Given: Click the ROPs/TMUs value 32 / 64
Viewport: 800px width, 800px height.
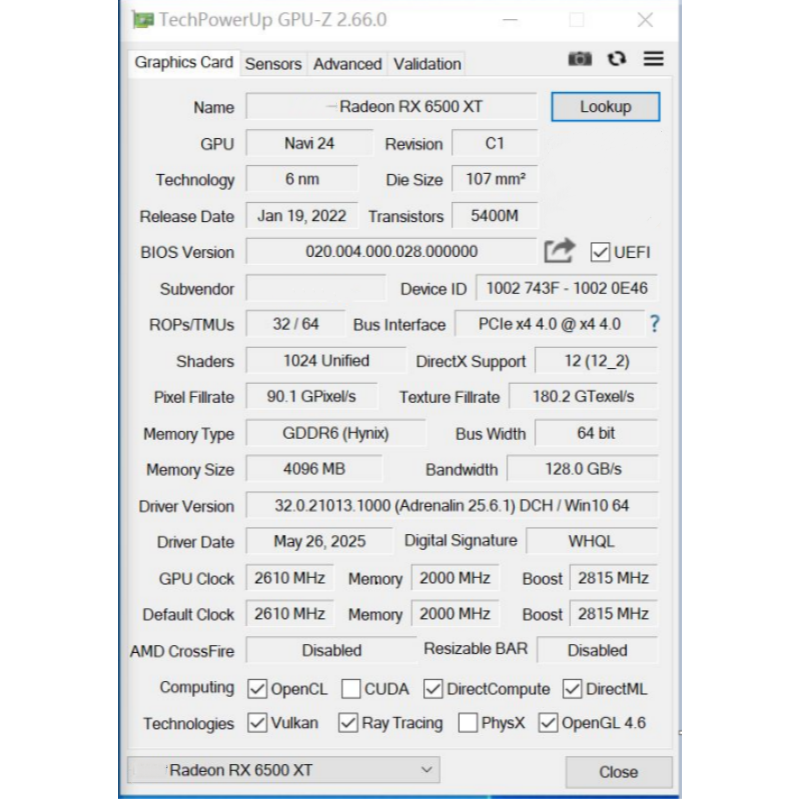Looking at the screenshot, I should pos(295,323).
